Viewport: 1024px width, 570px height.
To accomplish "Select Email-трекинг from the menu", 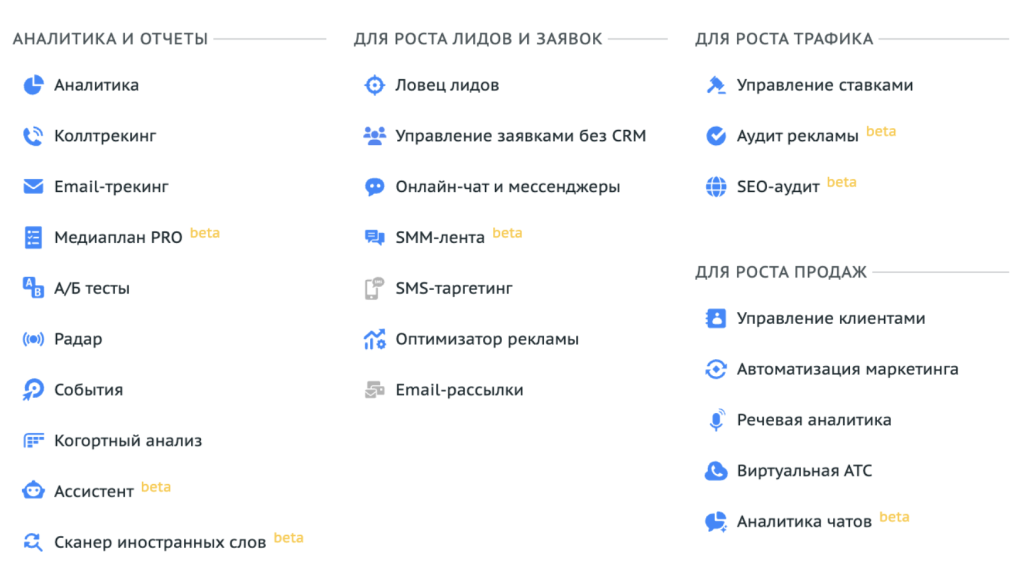I will [x=111, y=187].
